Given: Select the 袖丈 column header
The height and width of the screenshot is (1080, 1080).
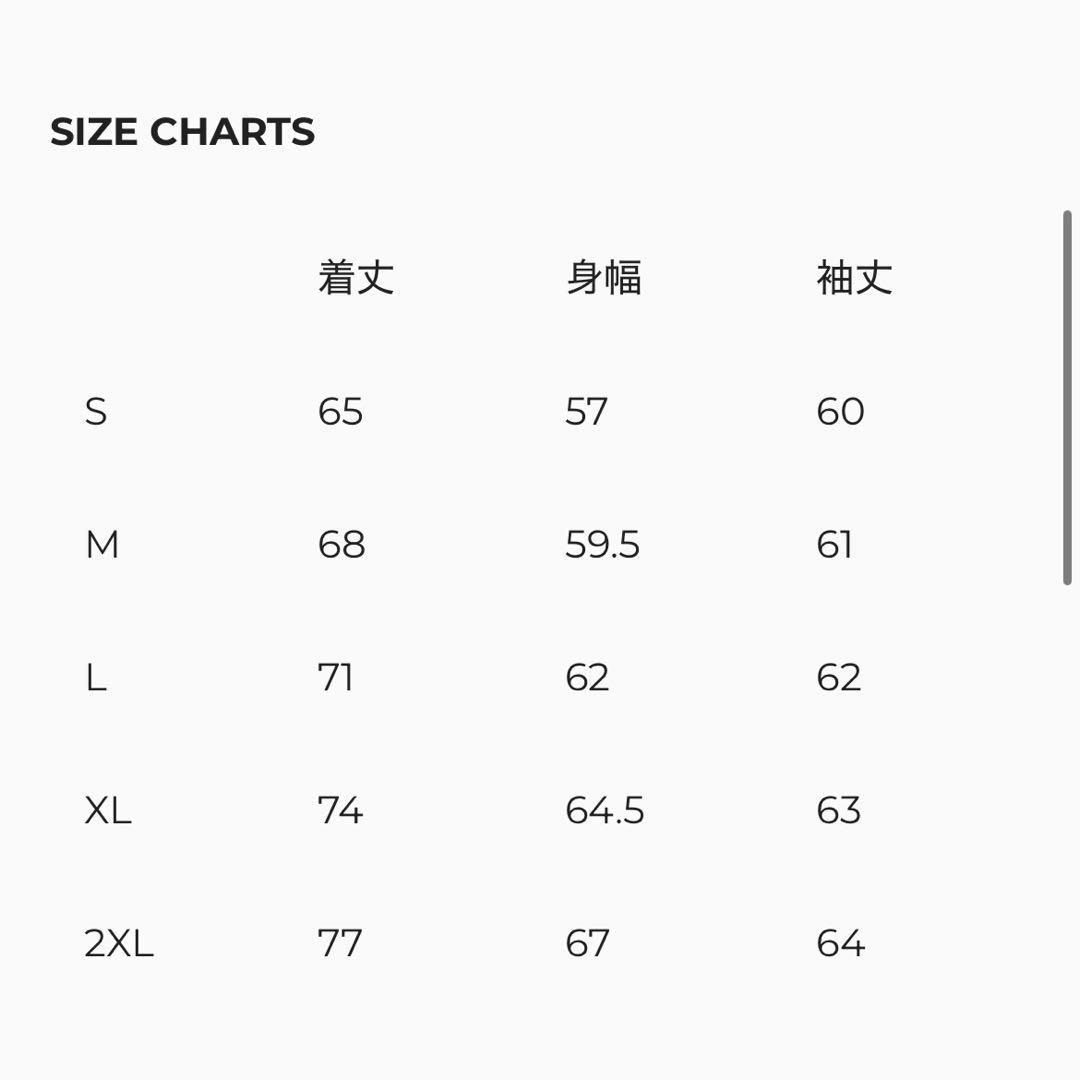Looking at the screenshot, I should 854,277.
